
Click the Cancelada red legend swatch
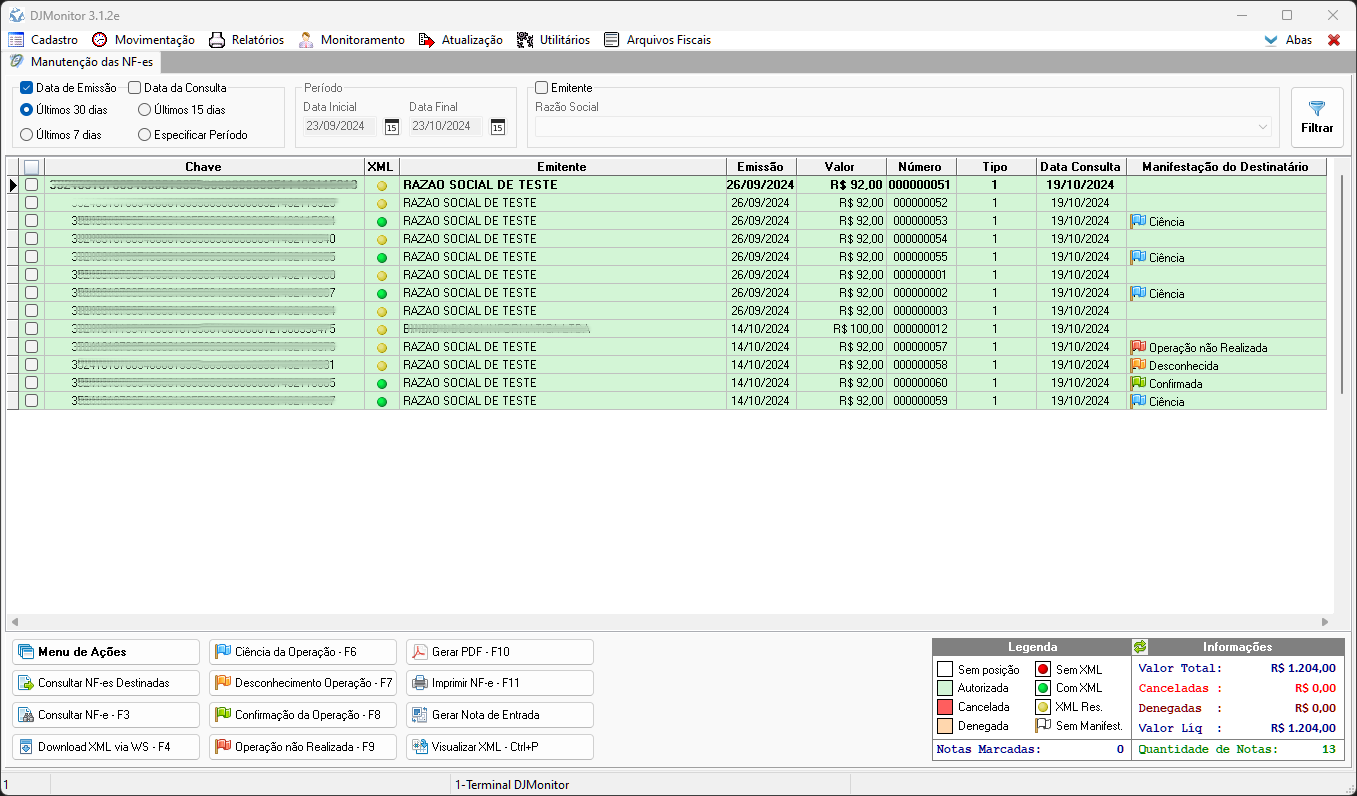[x=945, y=707]
